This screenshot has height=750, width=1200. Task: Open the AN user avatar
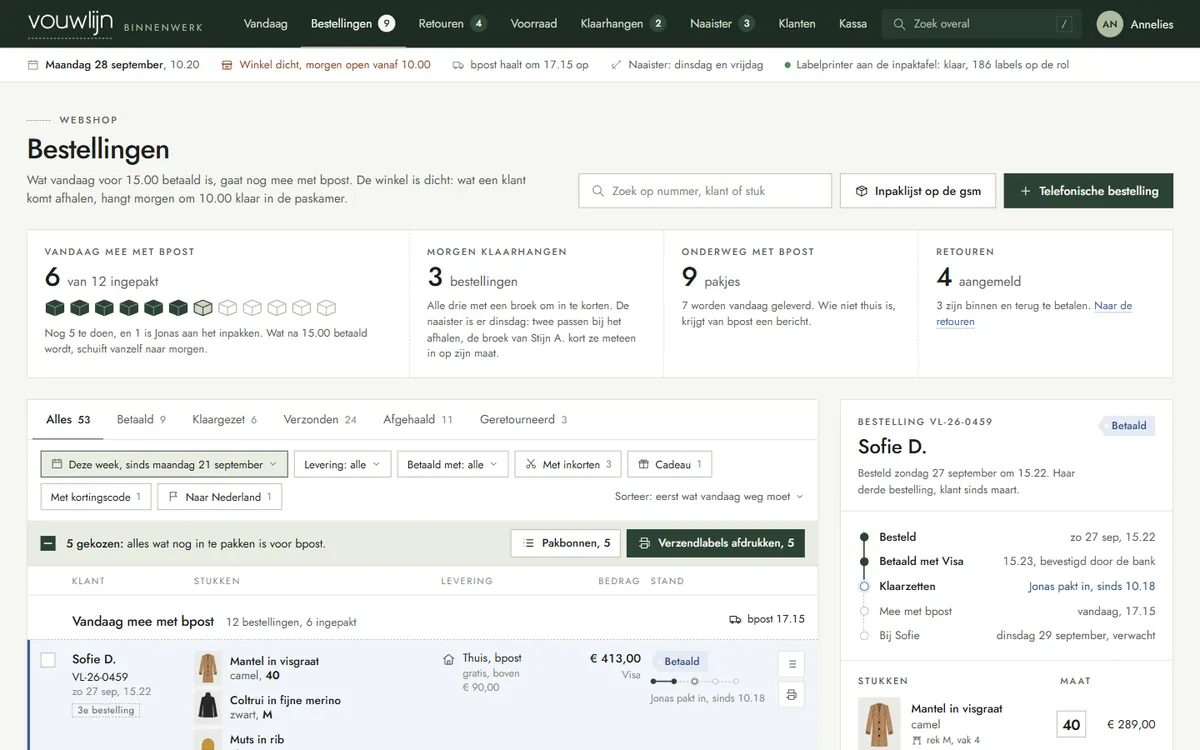click(1109, 24)
